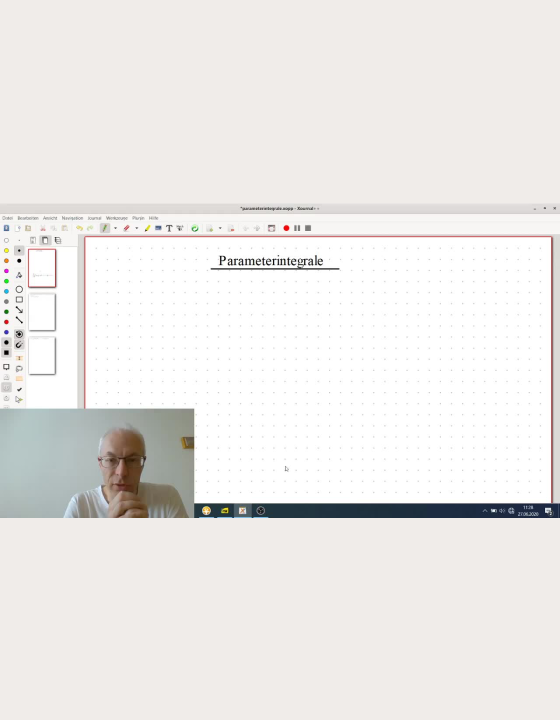This screenshot has height=720, width=560.
Task: Enable the draw straight line tool
Action: coord(19,320)
